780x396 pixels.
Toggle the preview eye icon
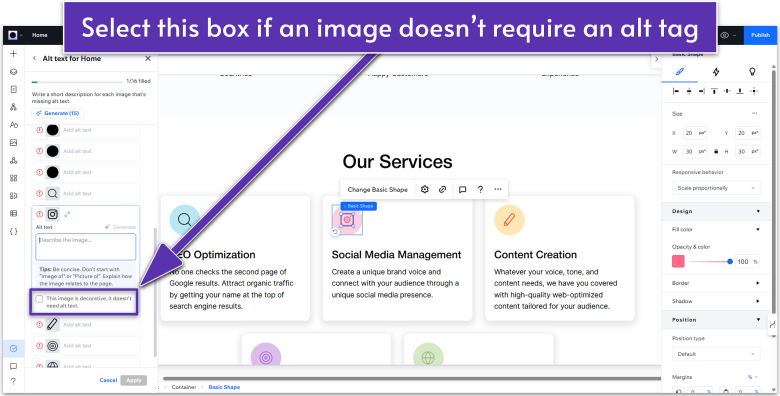tap(724, 35)
